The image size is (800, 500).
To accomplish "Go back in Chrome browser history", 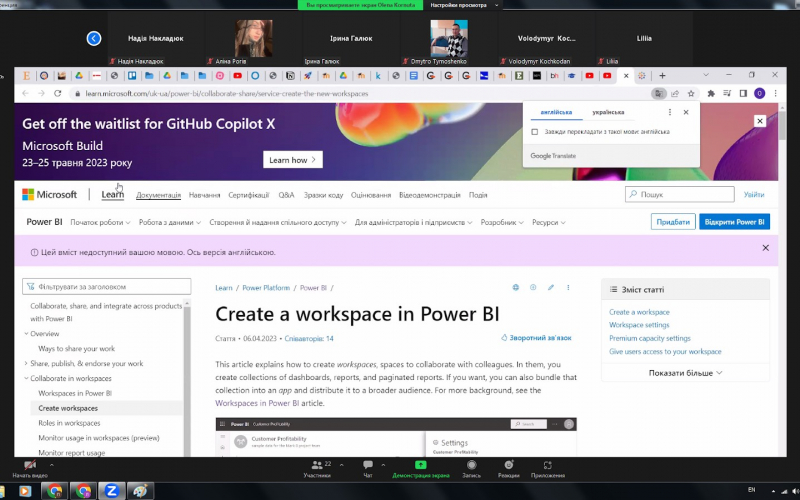I will (x=26, y=93).
